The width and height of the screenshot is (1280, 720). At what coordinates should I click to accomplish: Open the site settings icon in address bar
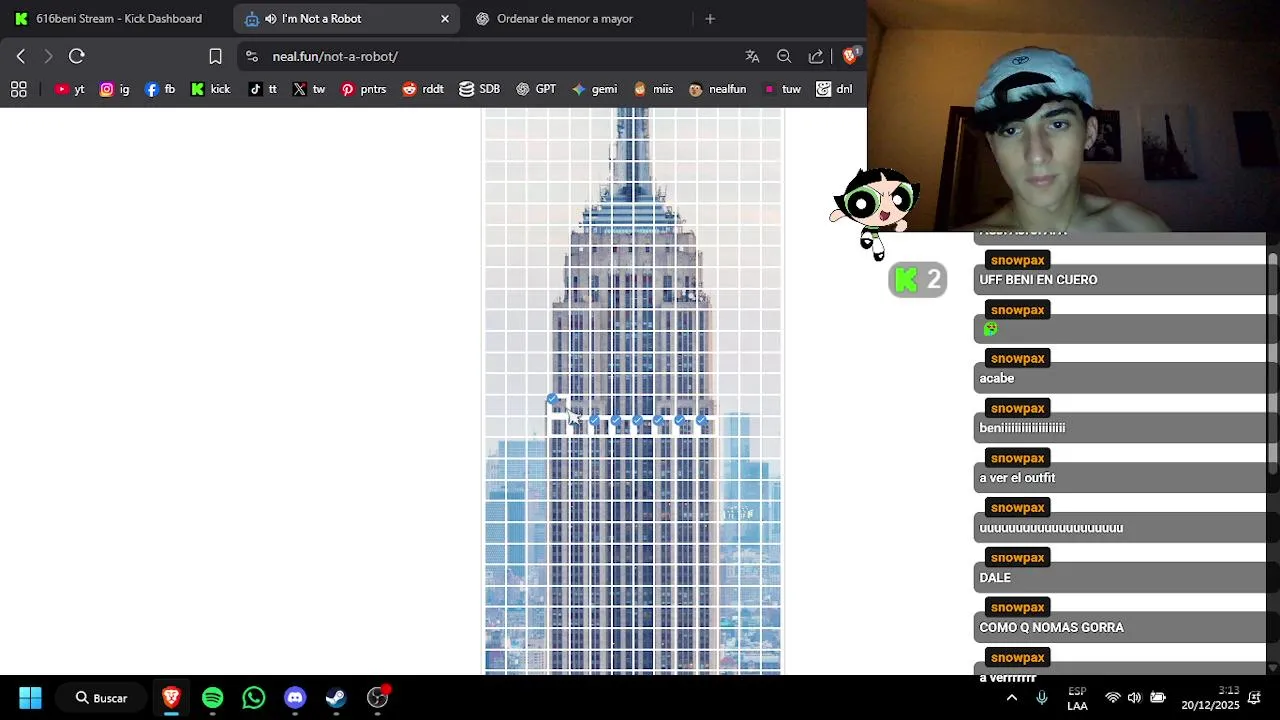(x=252, y=56)
